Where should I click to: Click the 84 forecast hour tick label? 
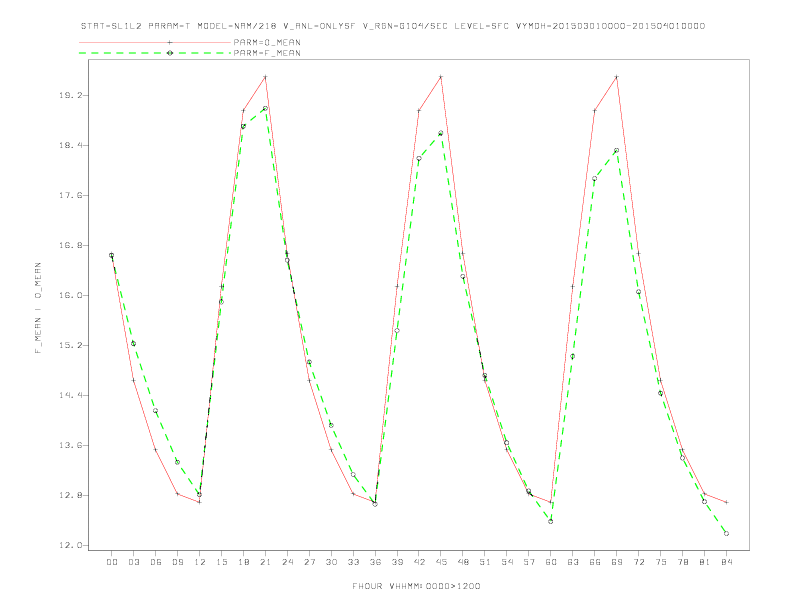click(726, 562)
